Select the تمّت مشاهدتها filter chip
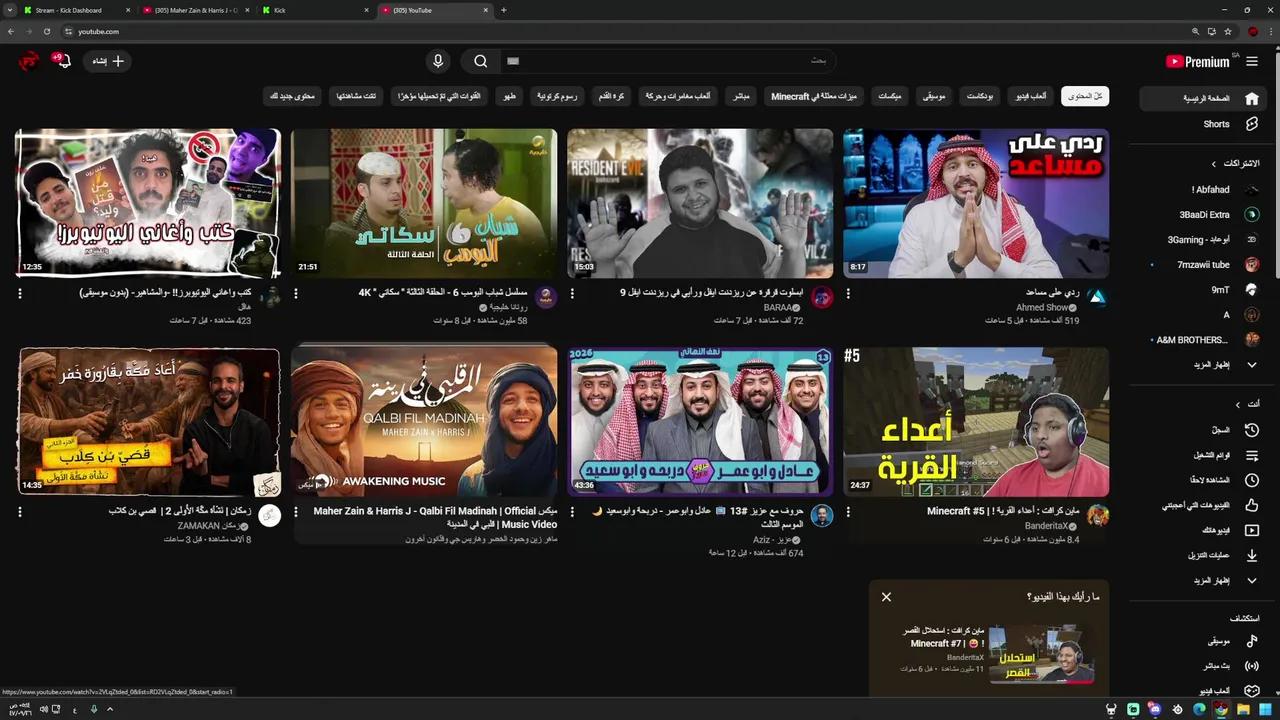This screenshot has height=720, width=1280. point(356,96)
